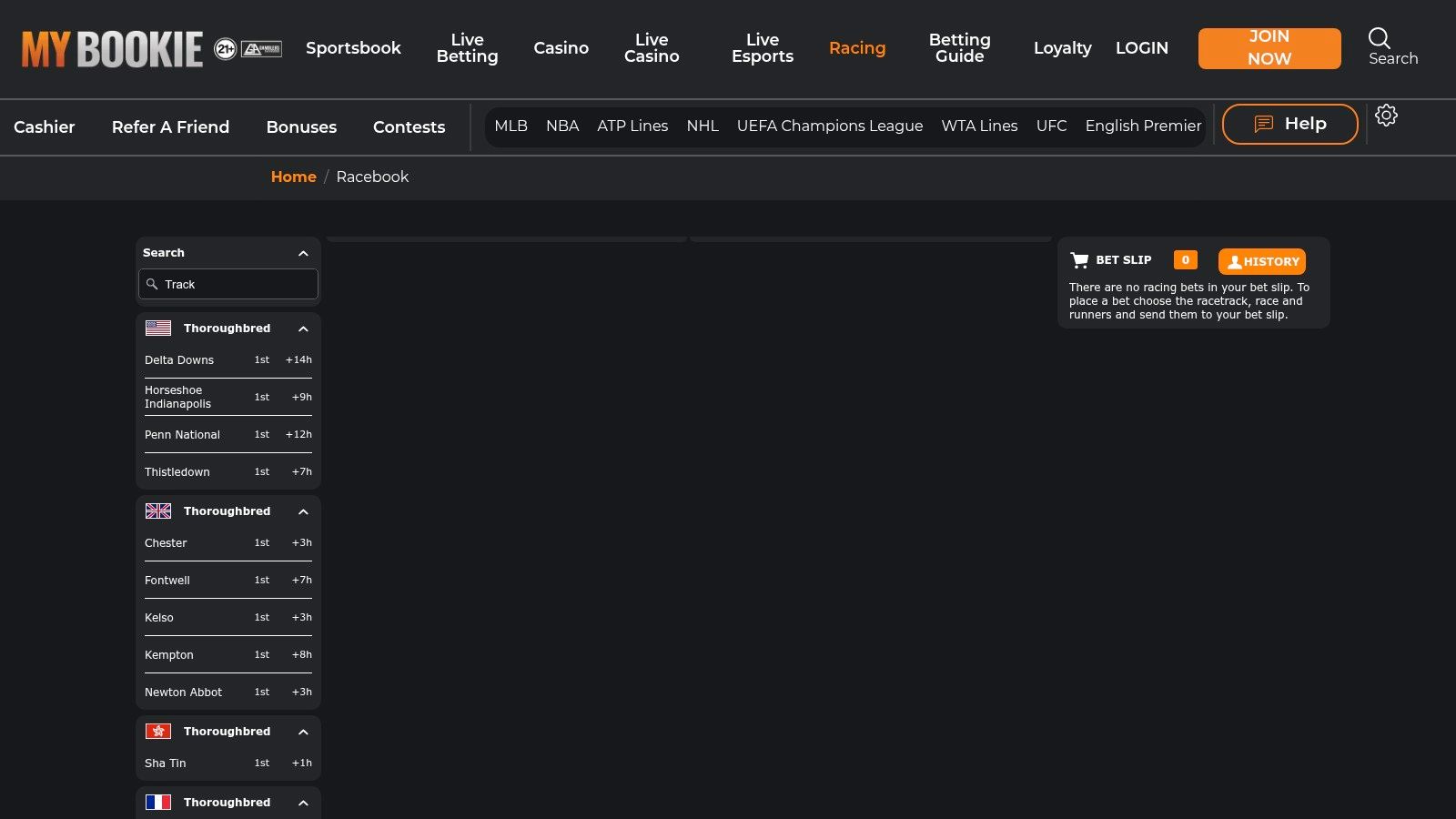The image size is (1456, 819).
Task: View bet HISTORY
Action: point(1261,261)
